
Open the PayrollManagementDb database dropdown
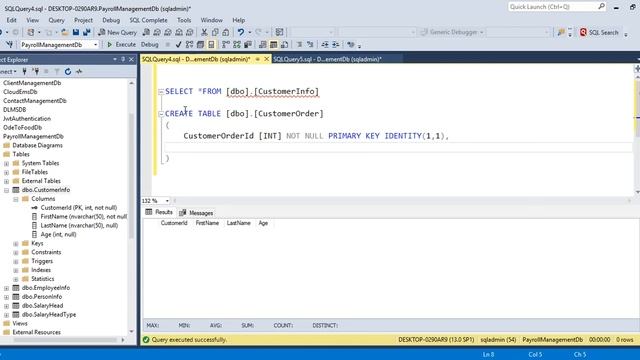[96, 44]
